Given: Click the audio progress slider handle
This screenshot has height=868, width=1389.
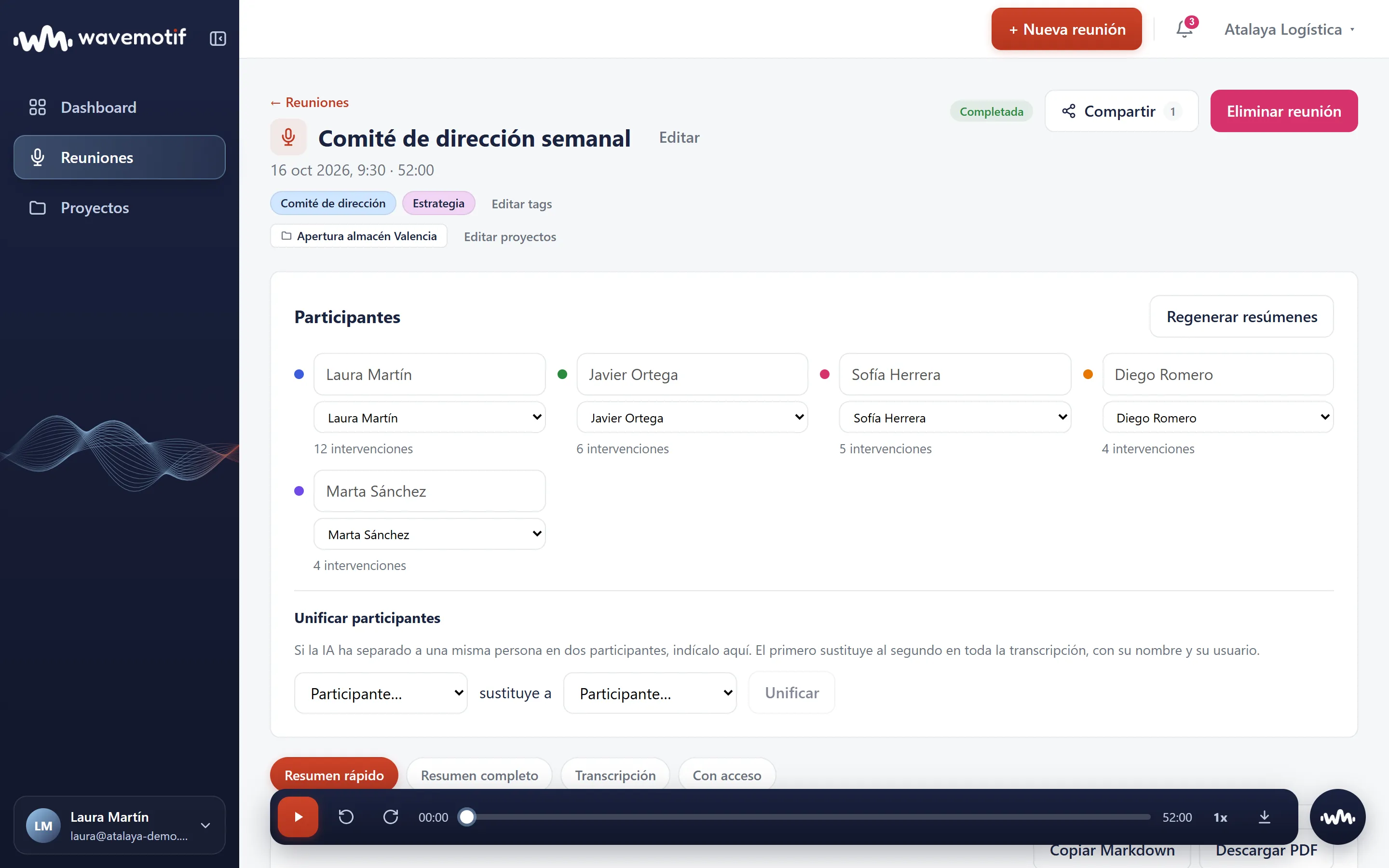Looking at the screenshot, I should click(467, 816).
